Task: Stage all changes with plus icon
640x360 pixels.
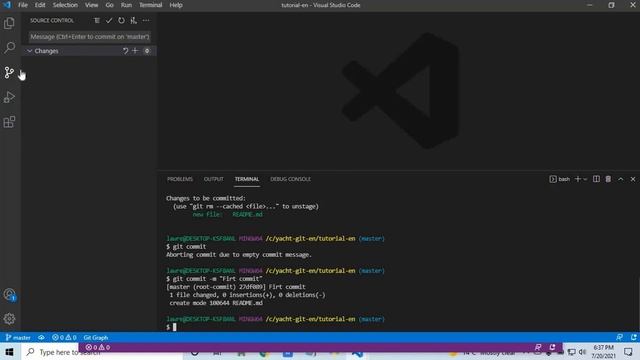Action: 135,51
